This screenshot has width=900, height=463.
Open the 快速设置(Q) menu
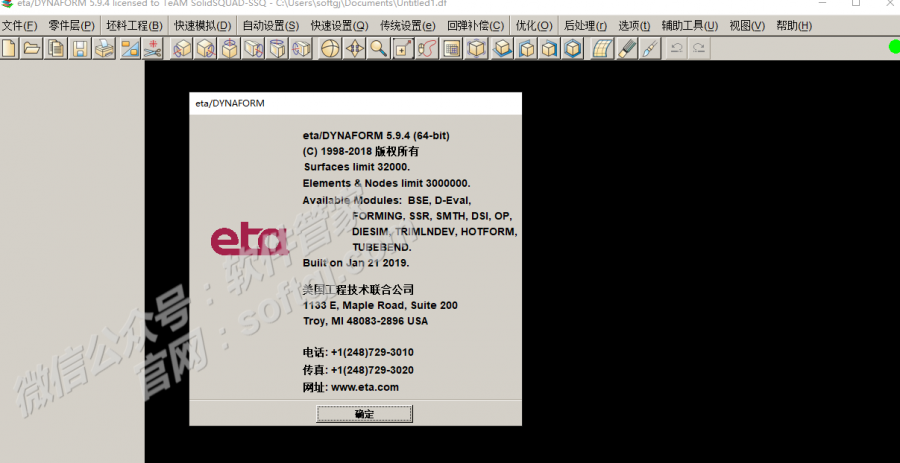click(x=340, y=26)
